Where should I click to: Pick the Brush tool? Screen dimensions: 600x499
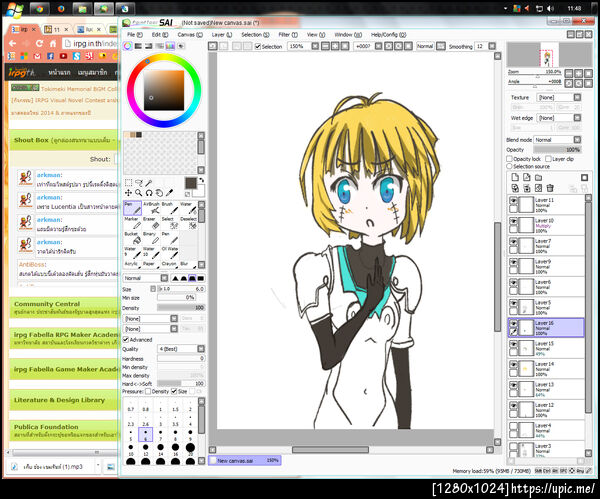pyautogui.click(x=170, y=208)
